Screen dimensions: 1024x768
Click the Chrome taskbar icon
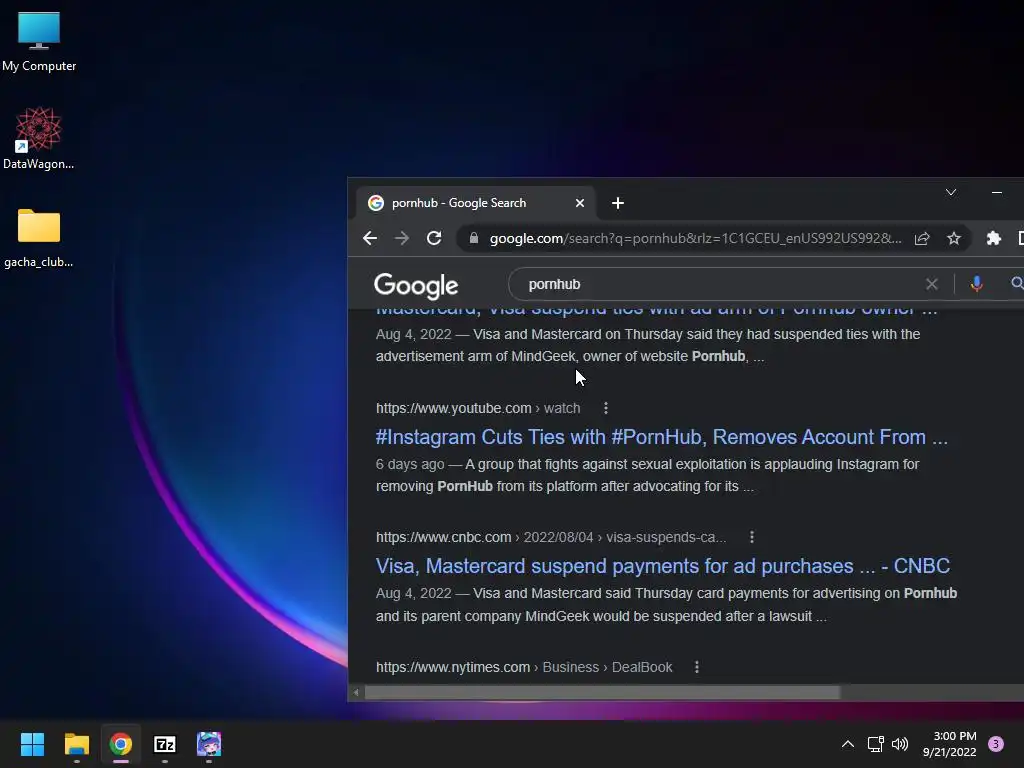pyautogui.click(x=121, y=744)
